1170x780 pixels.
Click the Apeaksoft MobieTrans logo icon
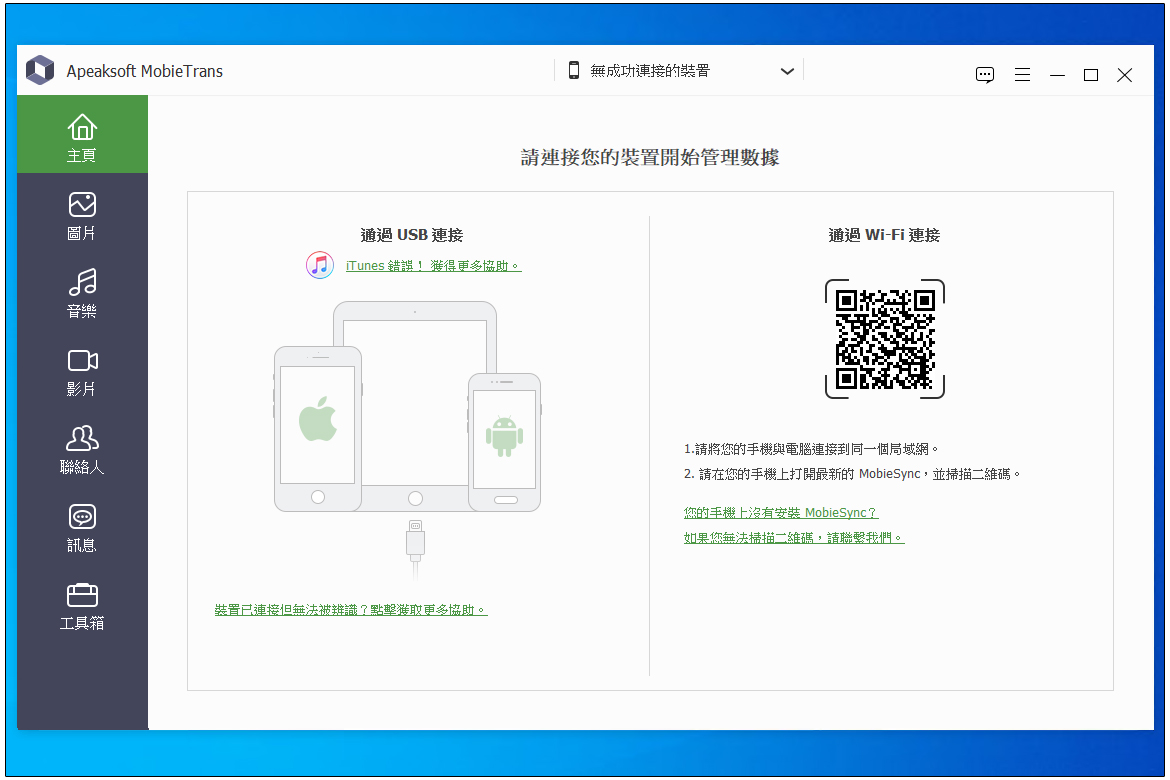pyautogui.click(x=40, y=70)
